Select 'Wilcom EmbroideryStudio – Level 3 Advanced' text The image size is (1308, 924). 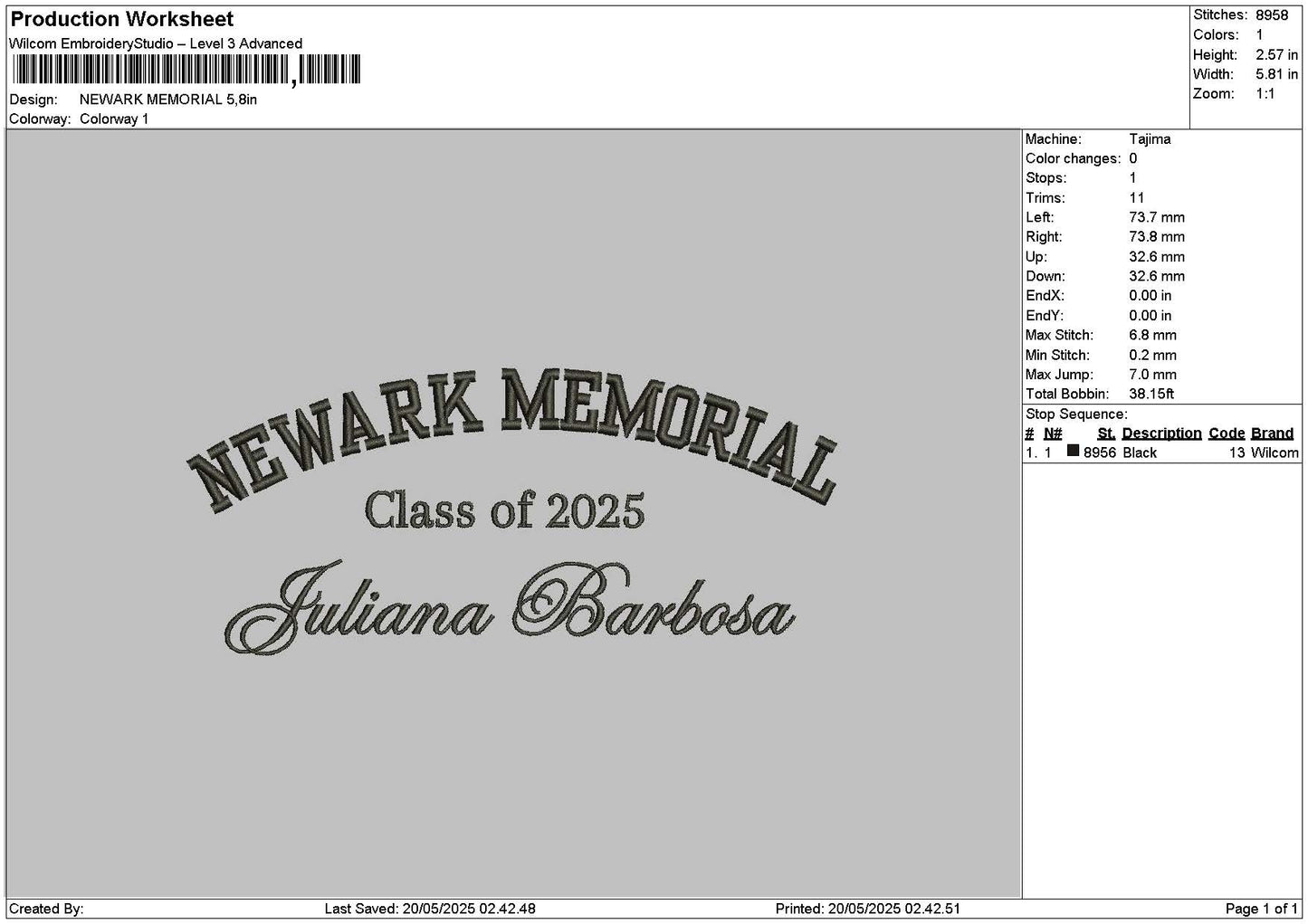click(156, 43)
